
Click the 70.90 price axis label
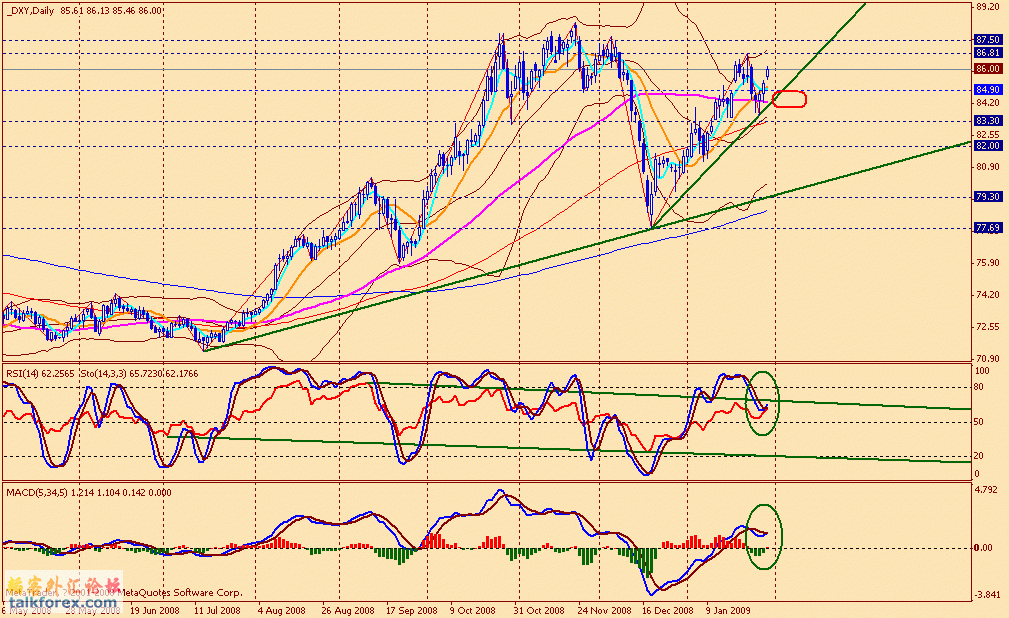tap(987, 359)
